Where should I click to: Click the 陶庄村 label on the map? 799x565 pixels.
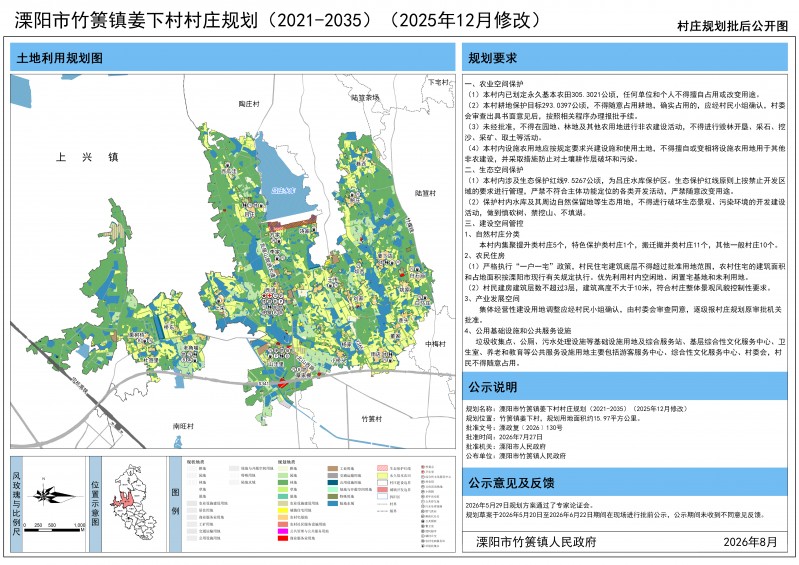tap(249, 104)
